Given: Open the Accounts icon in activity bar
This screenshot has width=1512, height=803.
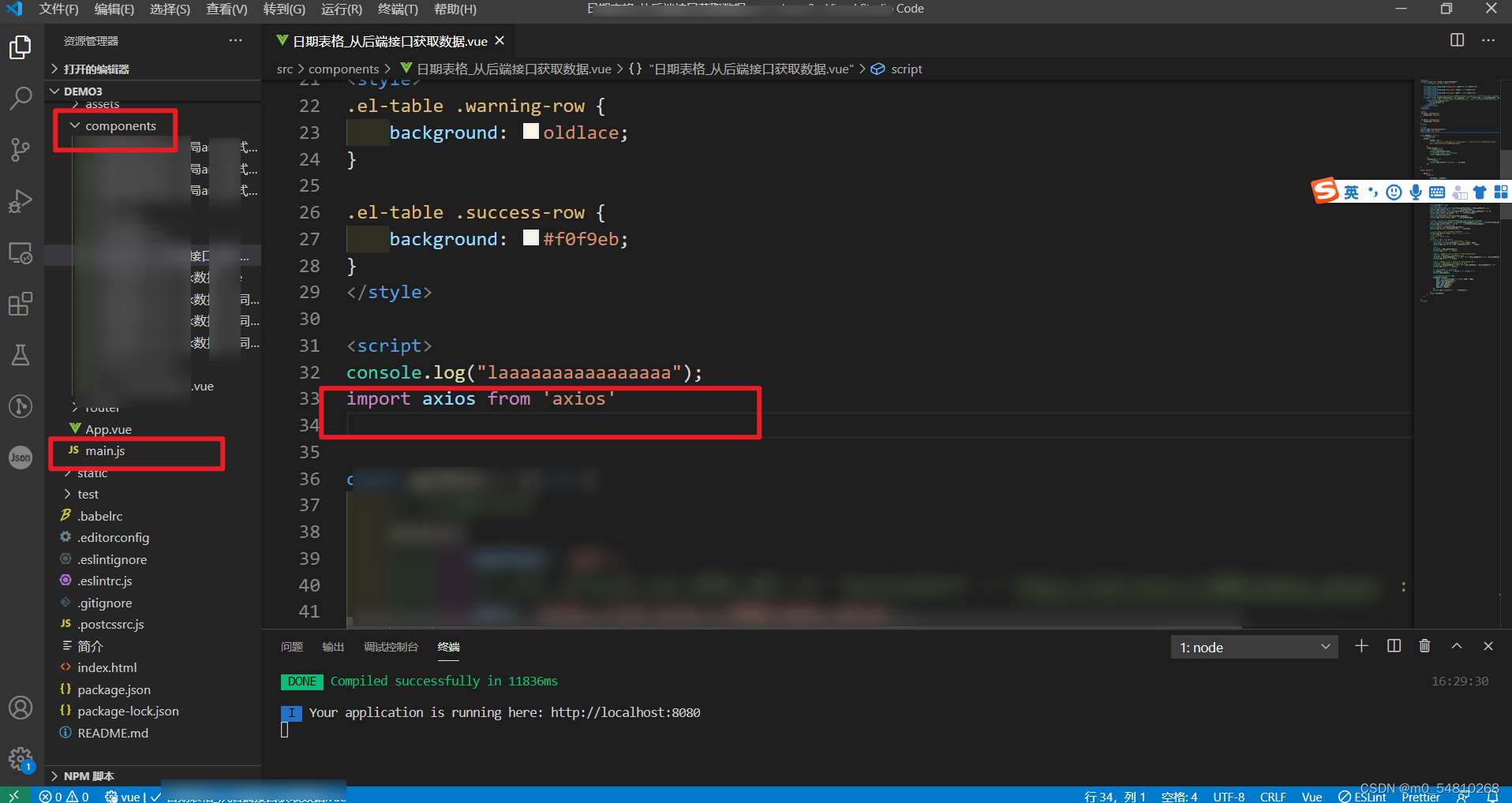Looking at the screenshot, I should [x=21, y=708].
